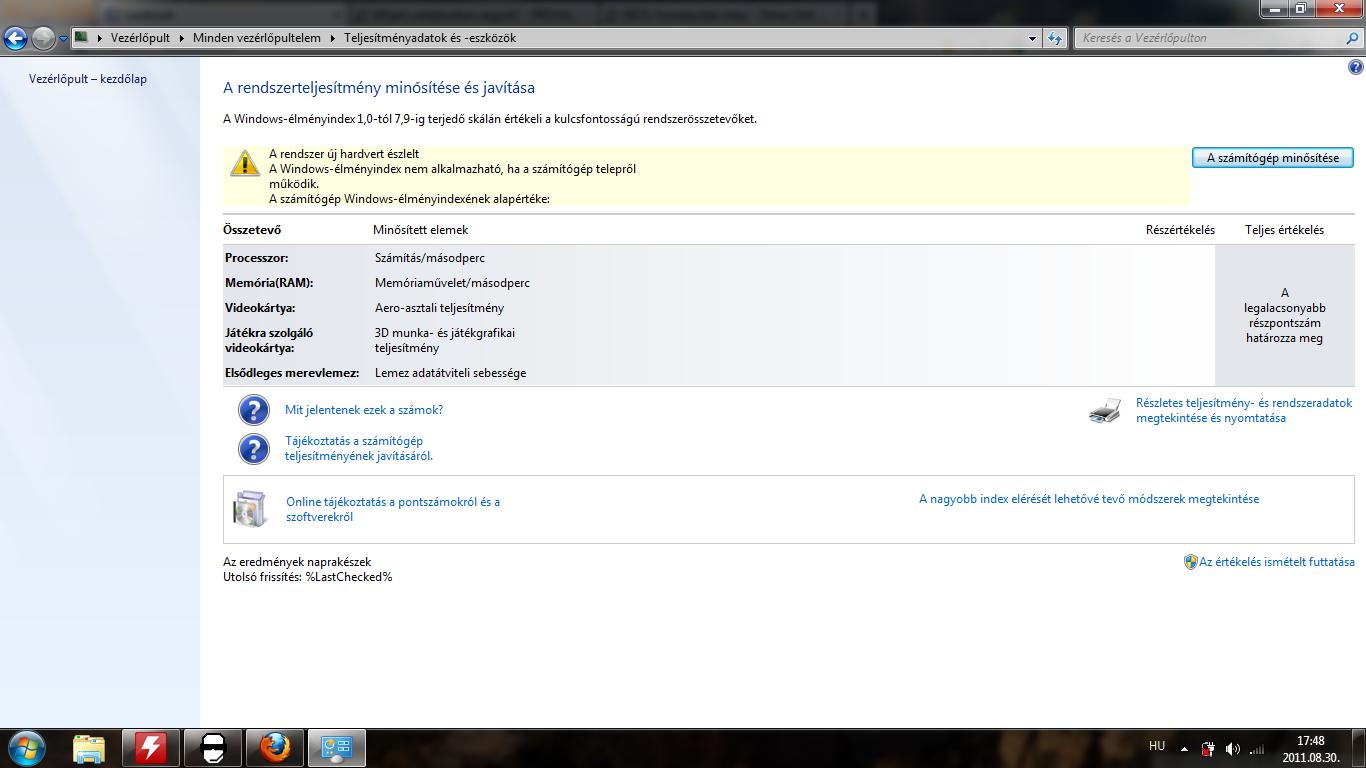Viewport: 1366px width, 768px height.
Task: Select the Processzor: row label
Action: [x=257, y=258]
